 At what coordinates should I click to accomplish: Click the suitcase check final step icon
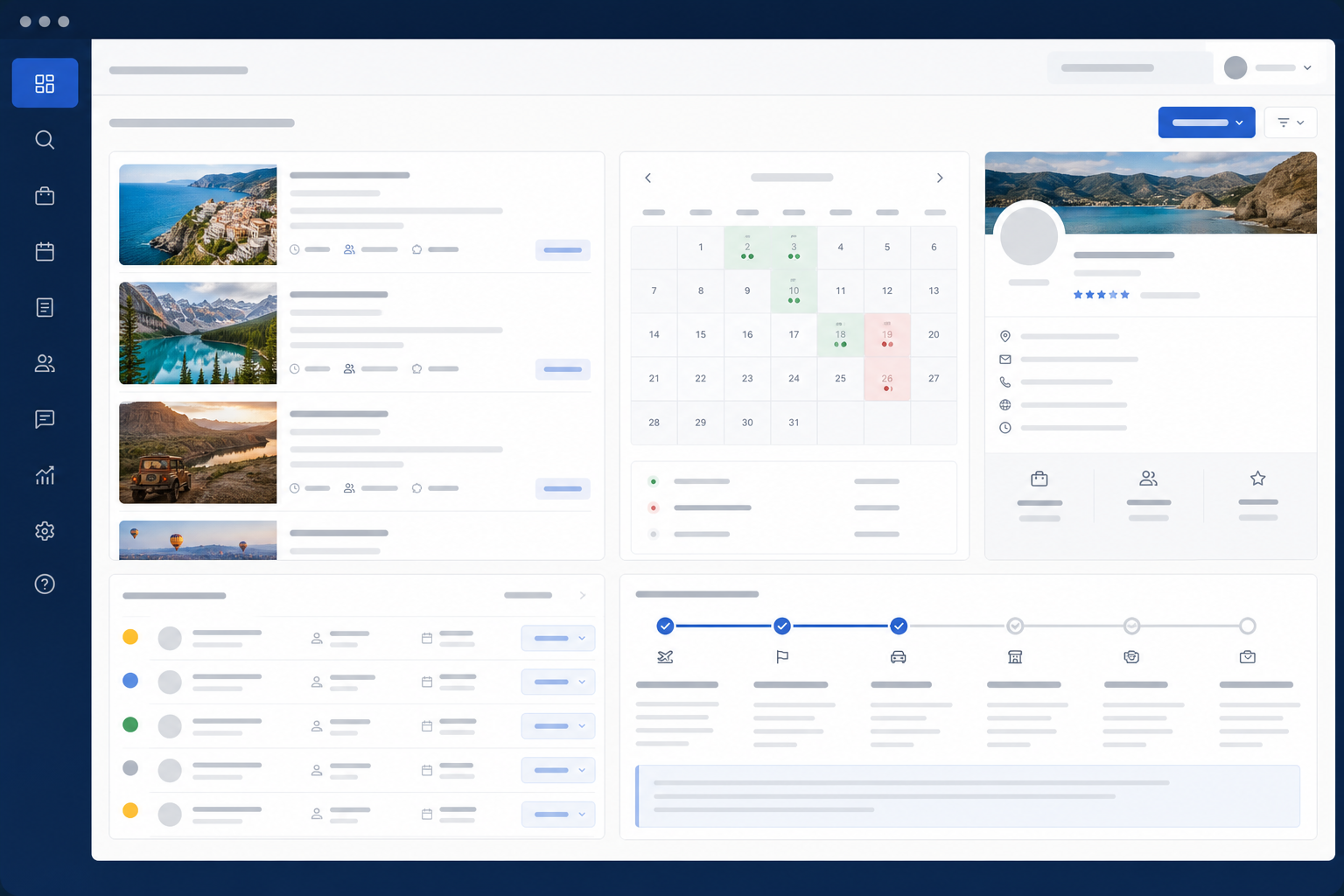pos(1248,657)
